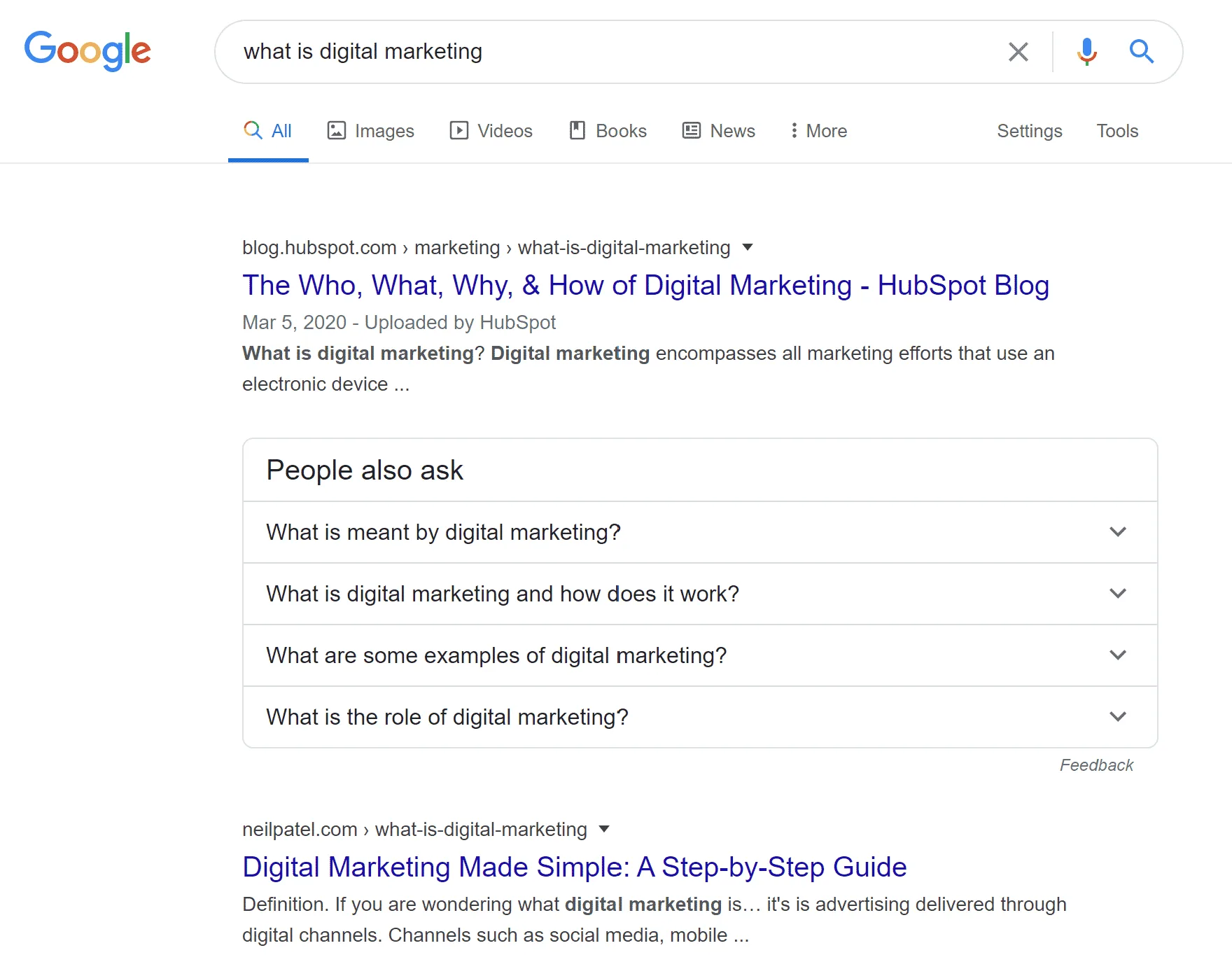Viewport: 1232px width, 976px height.
Task: Click the 'People also ask' heading
Action: (x=365, y=470)
